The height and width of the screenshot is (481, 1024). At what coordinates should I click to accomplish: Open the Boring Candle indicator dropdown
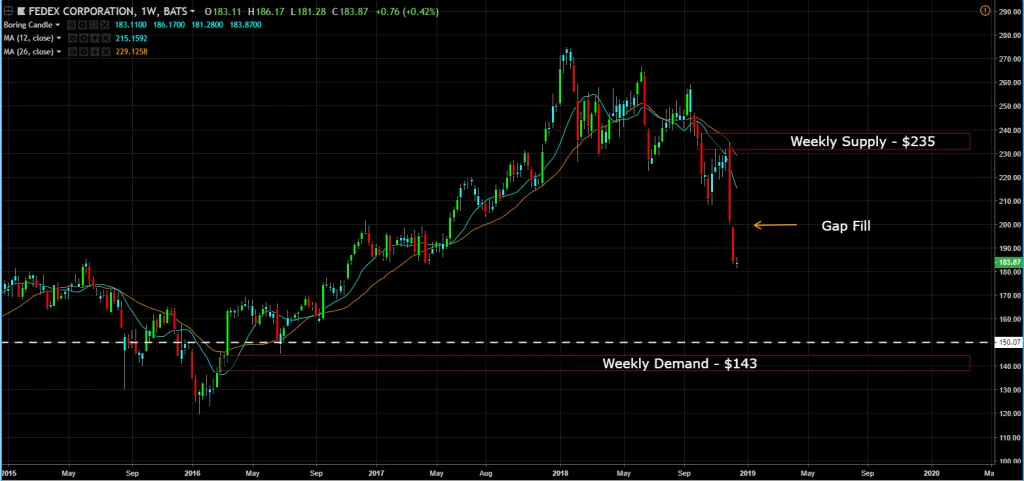click(x=57, y=25)
